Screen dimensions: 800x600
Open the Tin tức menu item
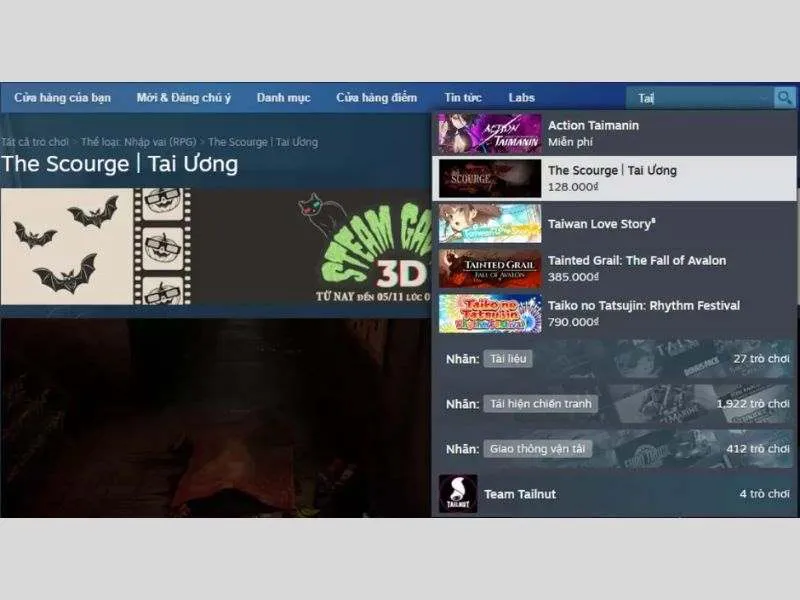[x=463, y=97]
